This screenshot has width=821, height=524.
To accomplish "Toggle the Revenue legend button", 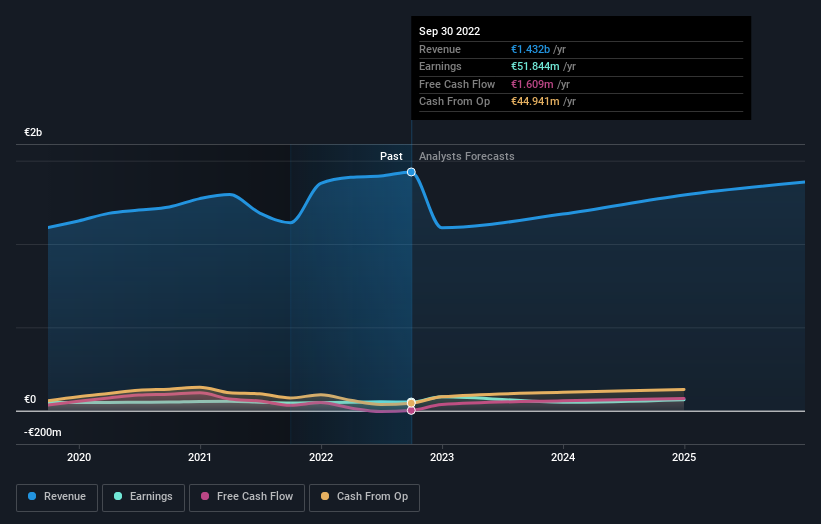I will pyautogui.click(x=57, y=497).
